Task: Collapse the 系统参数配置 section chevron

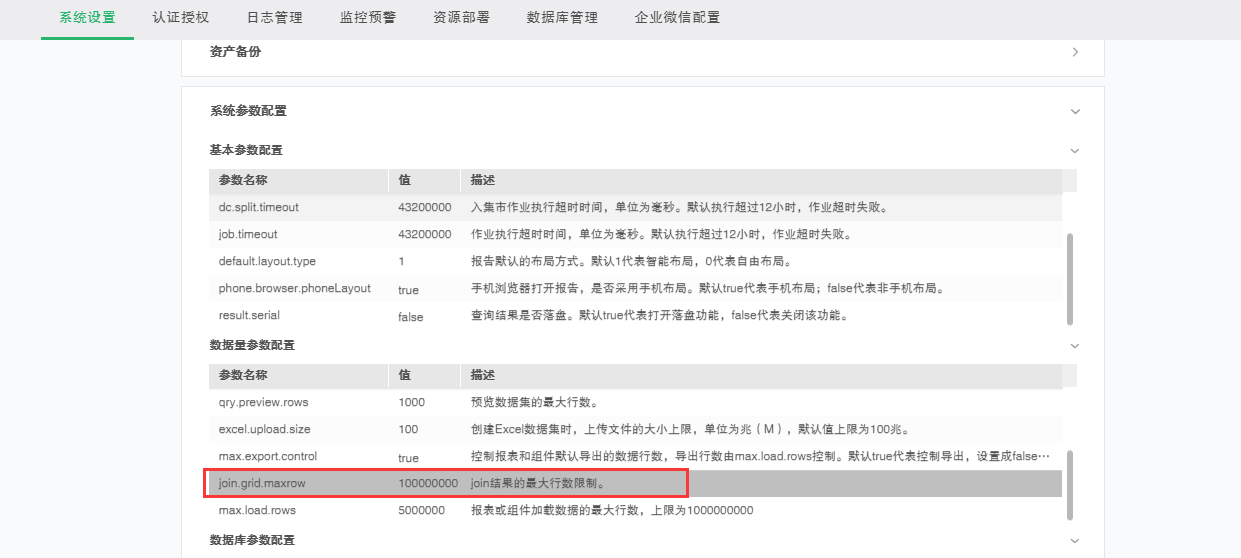Action: pyautogui.click(x=1075, y=111)
